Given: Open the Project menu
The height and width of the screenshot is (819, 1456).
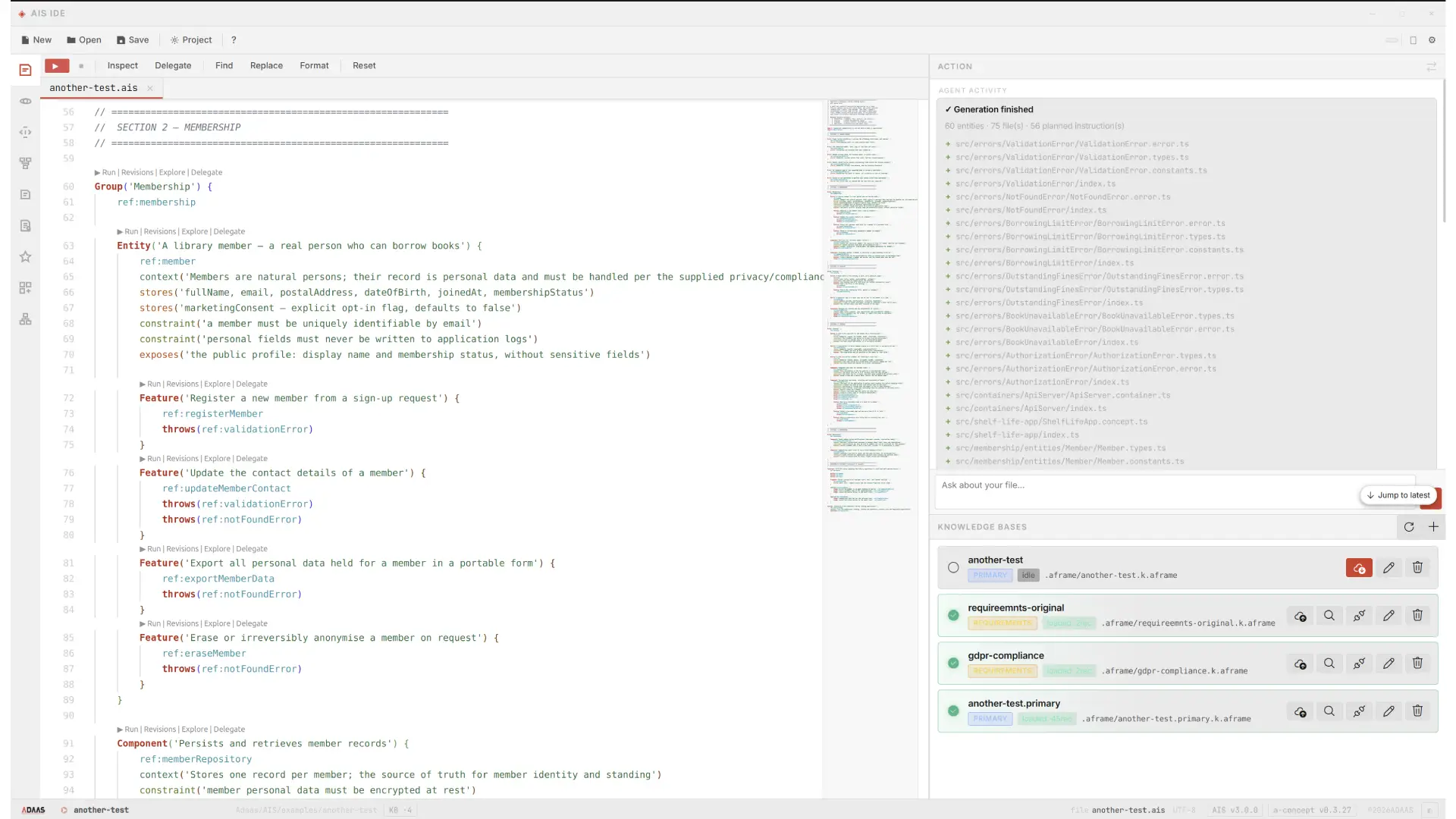Looking at the screenshot, I should pos(191,40).
